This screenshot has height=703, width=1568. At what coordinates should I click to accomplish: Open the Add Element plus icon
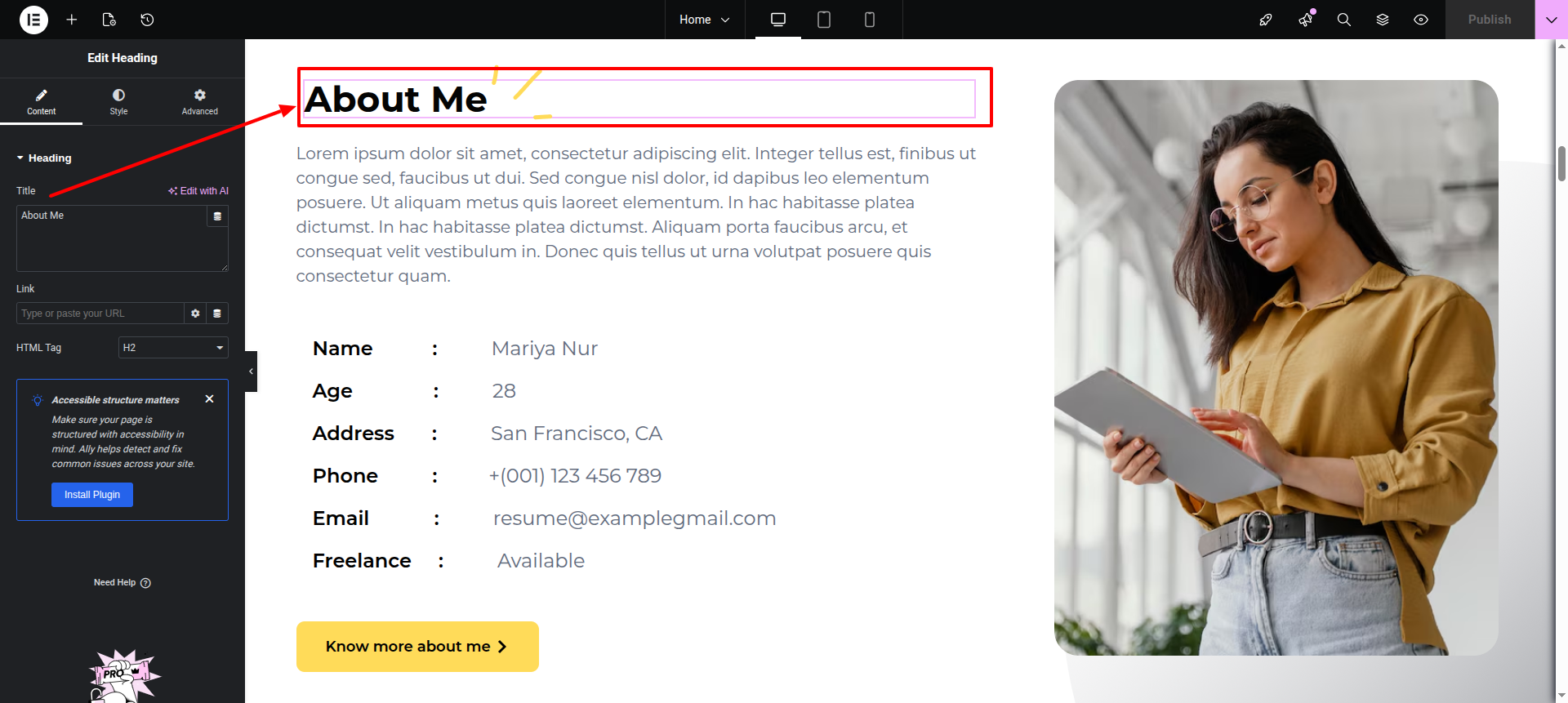pos(72,20)
